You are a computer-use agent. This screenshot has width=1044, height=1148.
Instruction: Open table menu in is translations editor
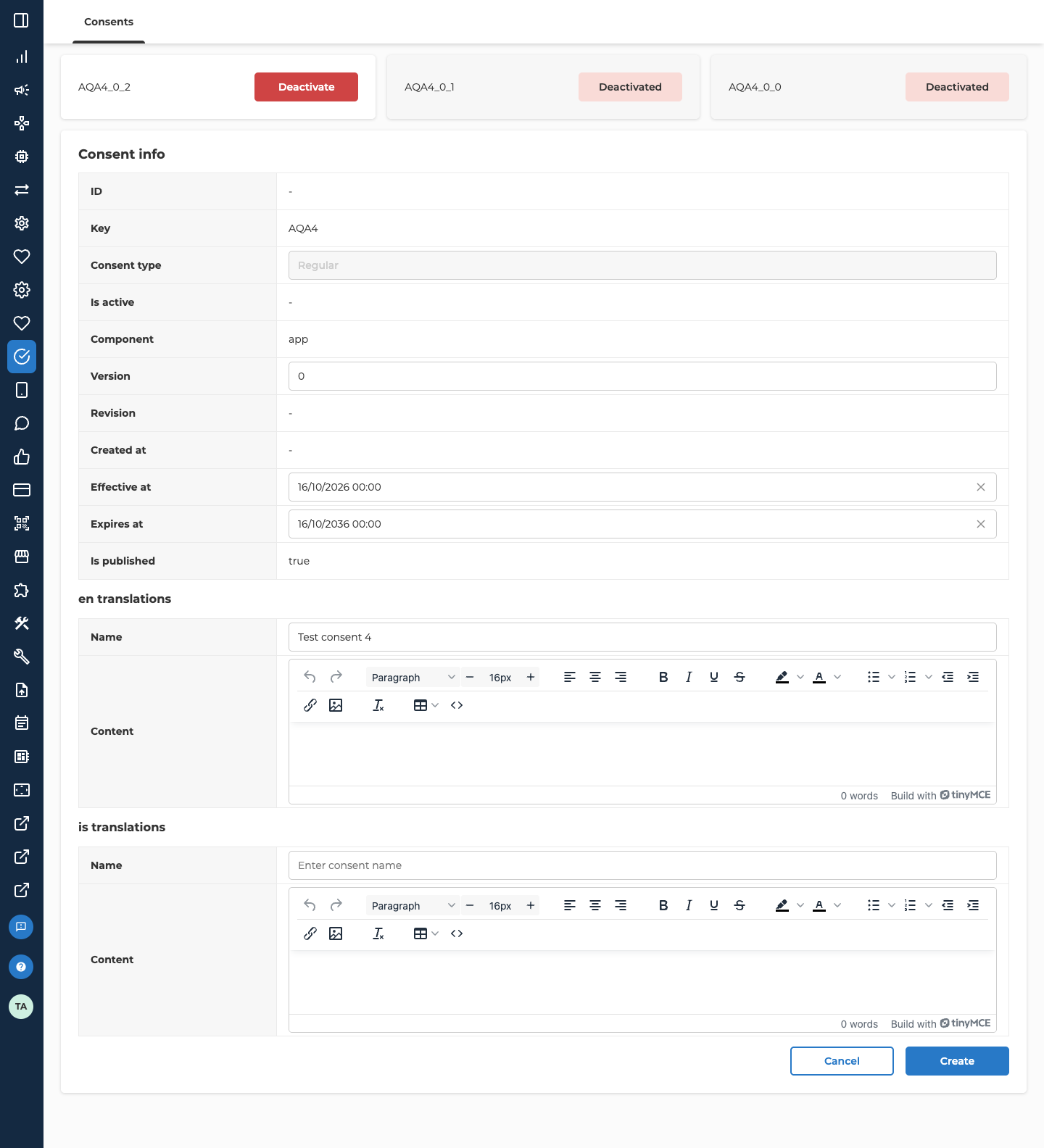tap(426, 933)
